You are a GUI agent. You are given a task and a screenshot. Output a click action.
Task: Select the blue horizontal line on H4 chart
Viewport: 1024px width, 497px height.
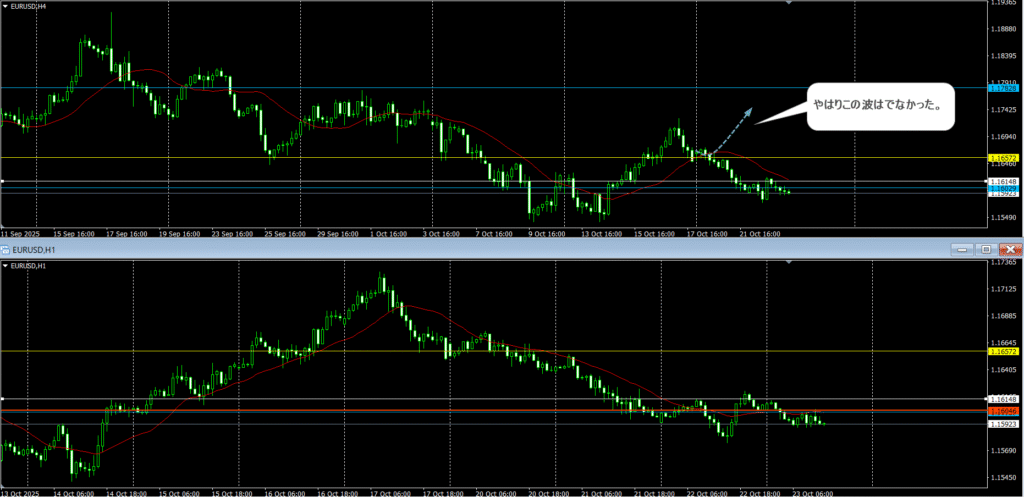point(400,88)
